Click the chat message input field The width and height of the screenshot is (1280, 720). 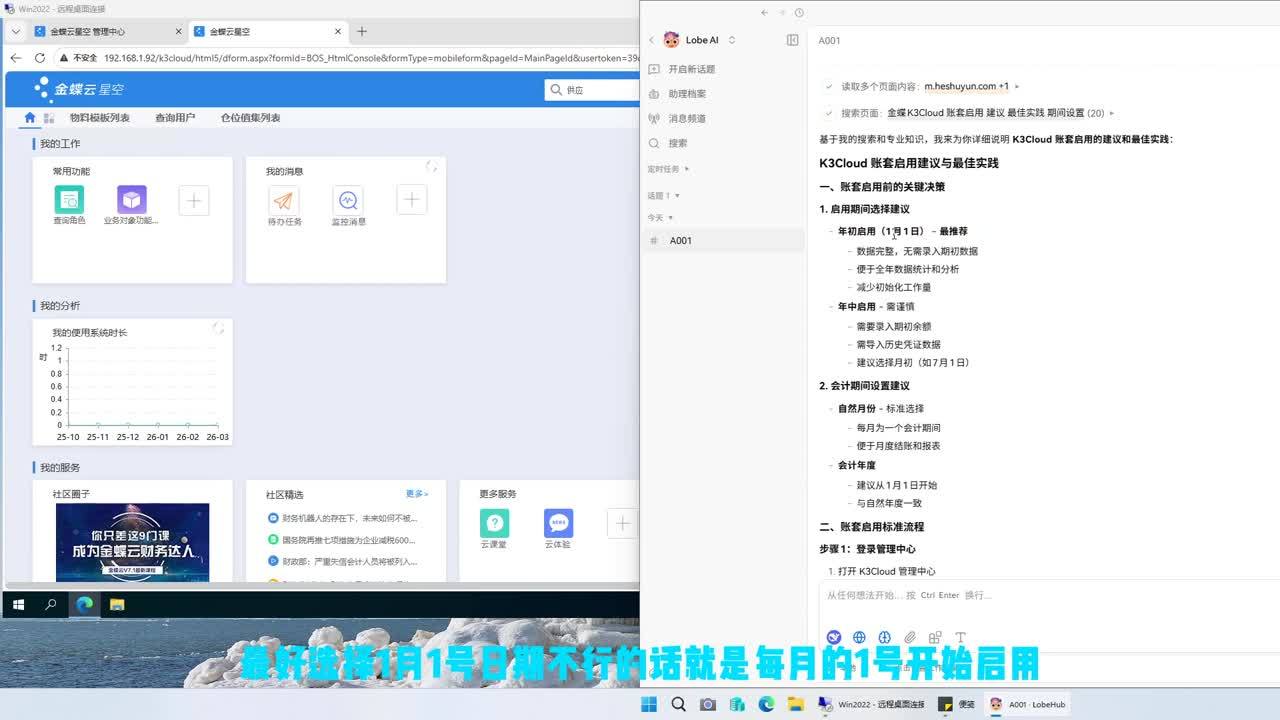pos(1040,596)
